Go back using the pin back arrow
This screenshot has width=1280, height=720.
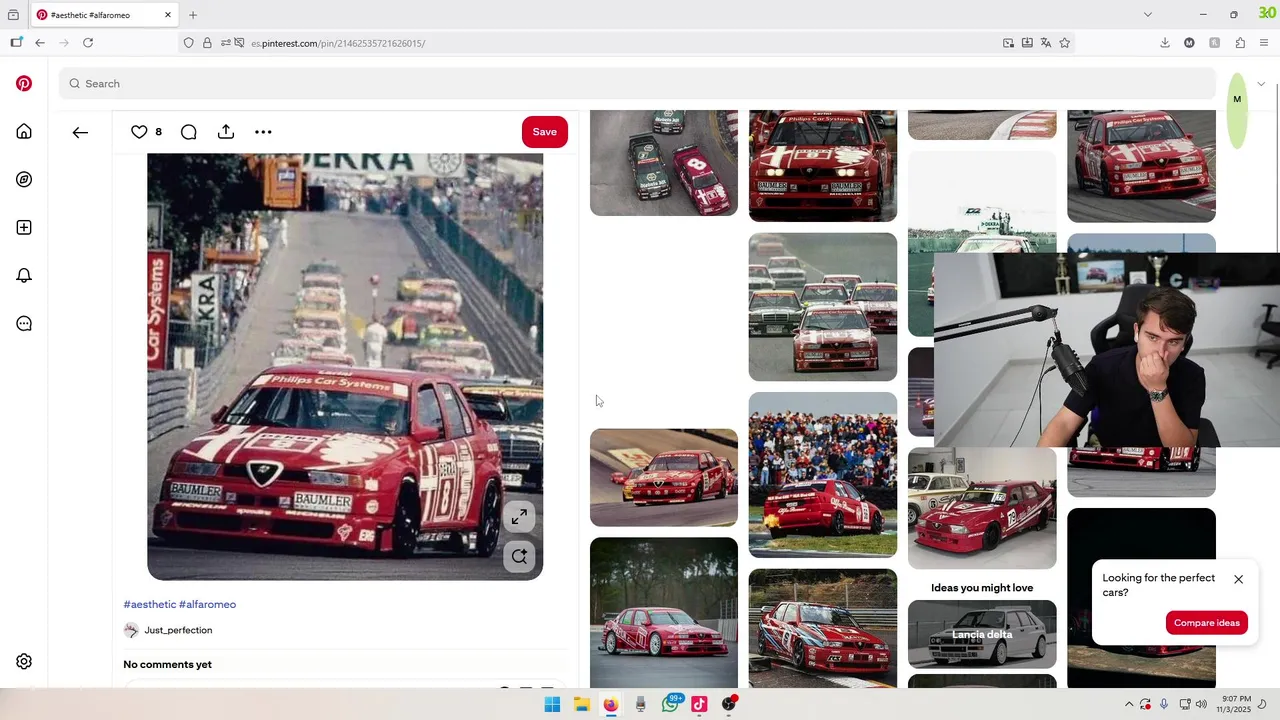[x=80, y=132]
